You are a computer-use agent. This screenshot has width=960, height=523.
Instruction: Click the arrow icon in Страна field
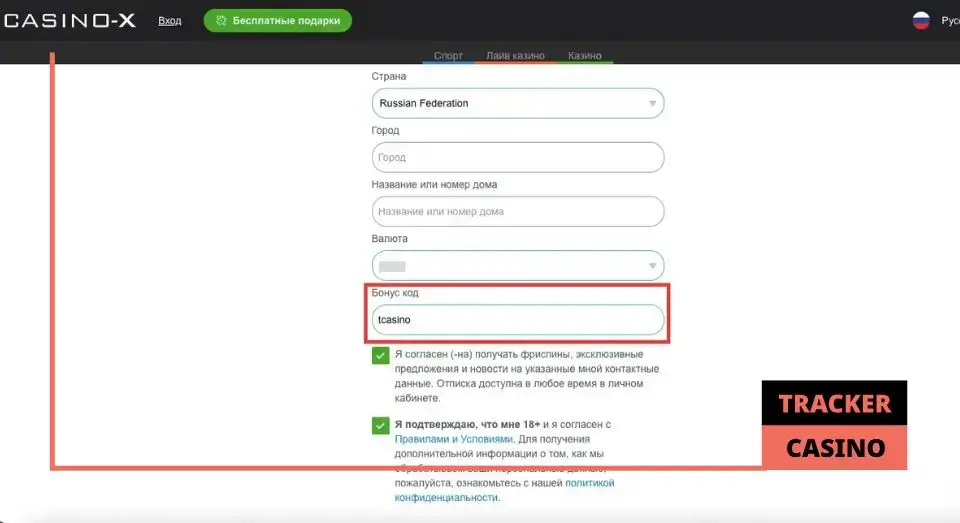pos(652,103)
